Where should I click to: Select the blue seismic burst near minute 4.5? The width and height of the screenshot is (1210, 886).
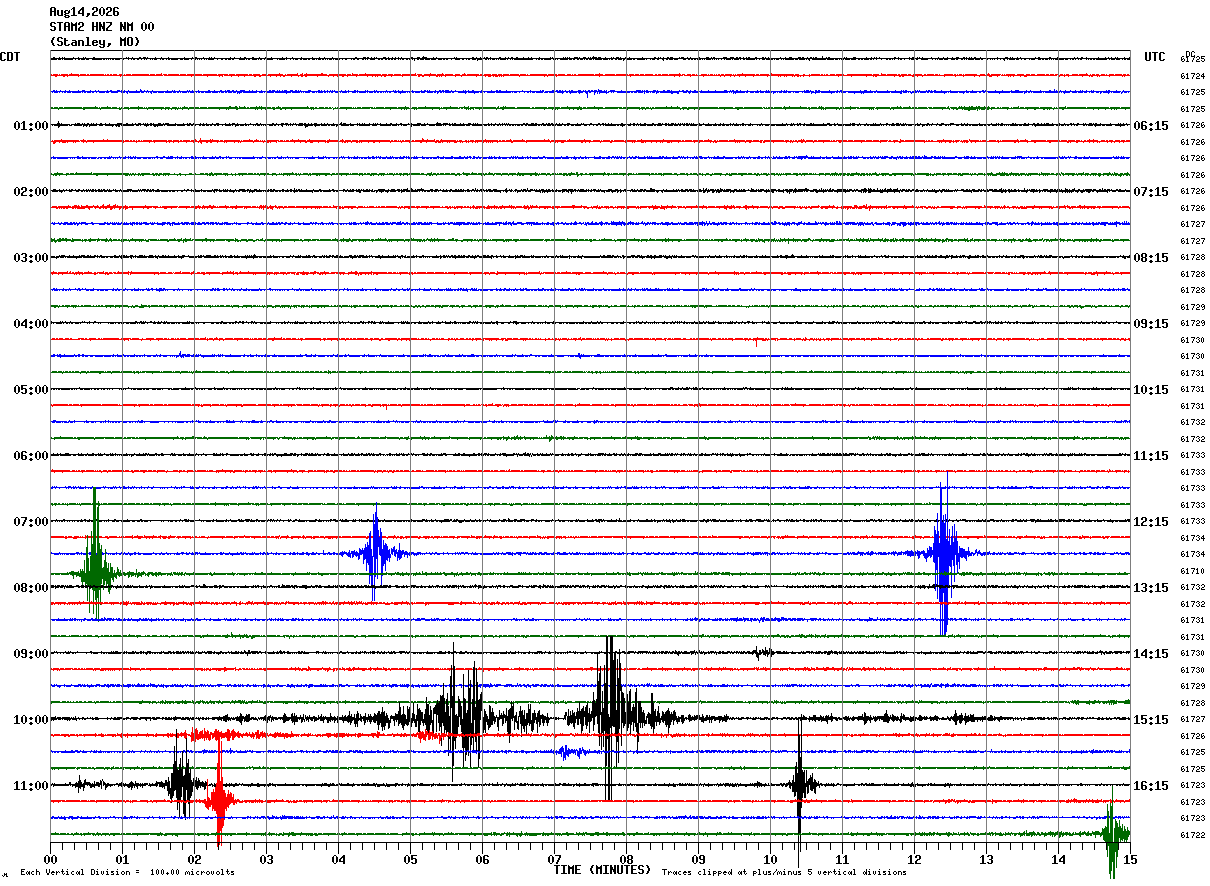click(x=375, y=553)
